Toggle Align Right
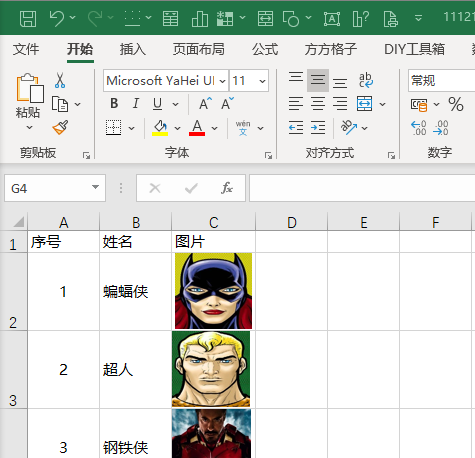 tap(340, 104)
